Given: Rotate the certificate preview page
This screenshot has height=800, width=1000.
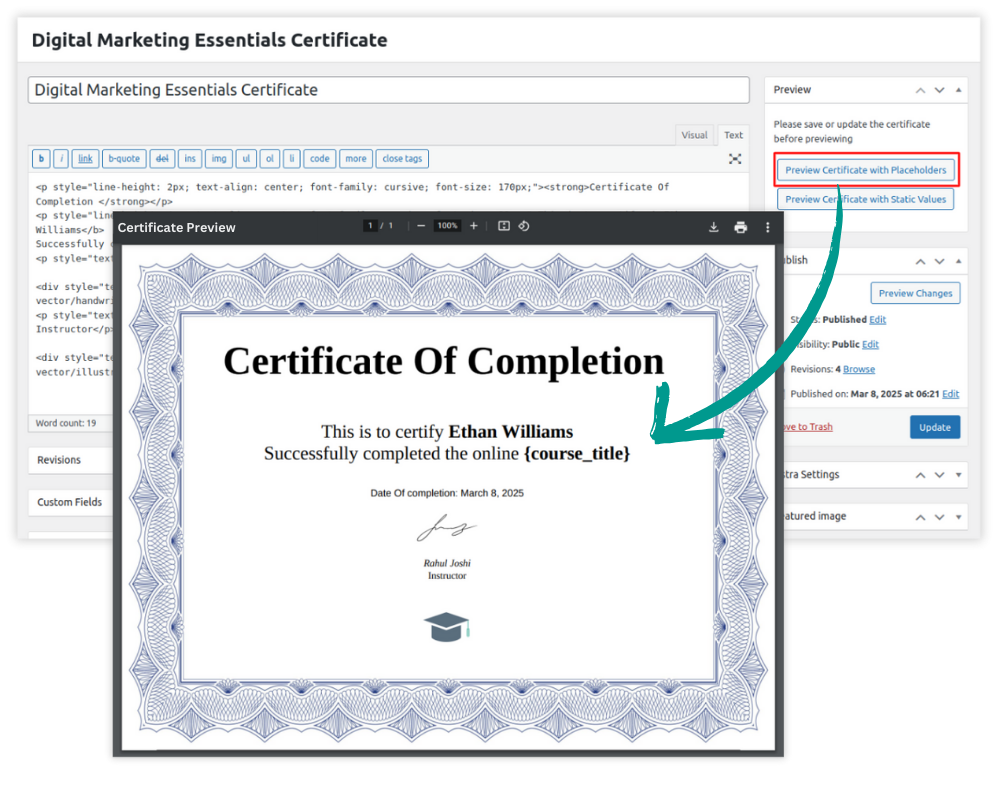Looking at the screenshot, I should click(x=524, y=226).
